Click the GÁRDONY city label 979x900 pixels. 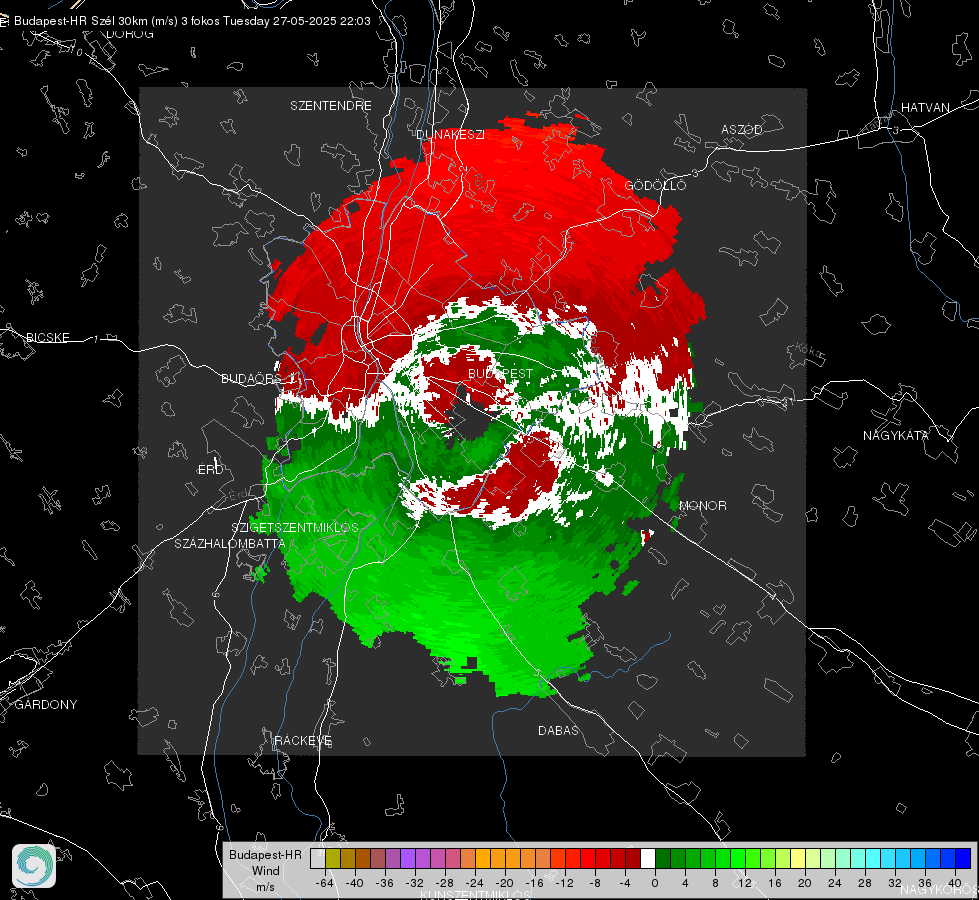tap(46, 705)
